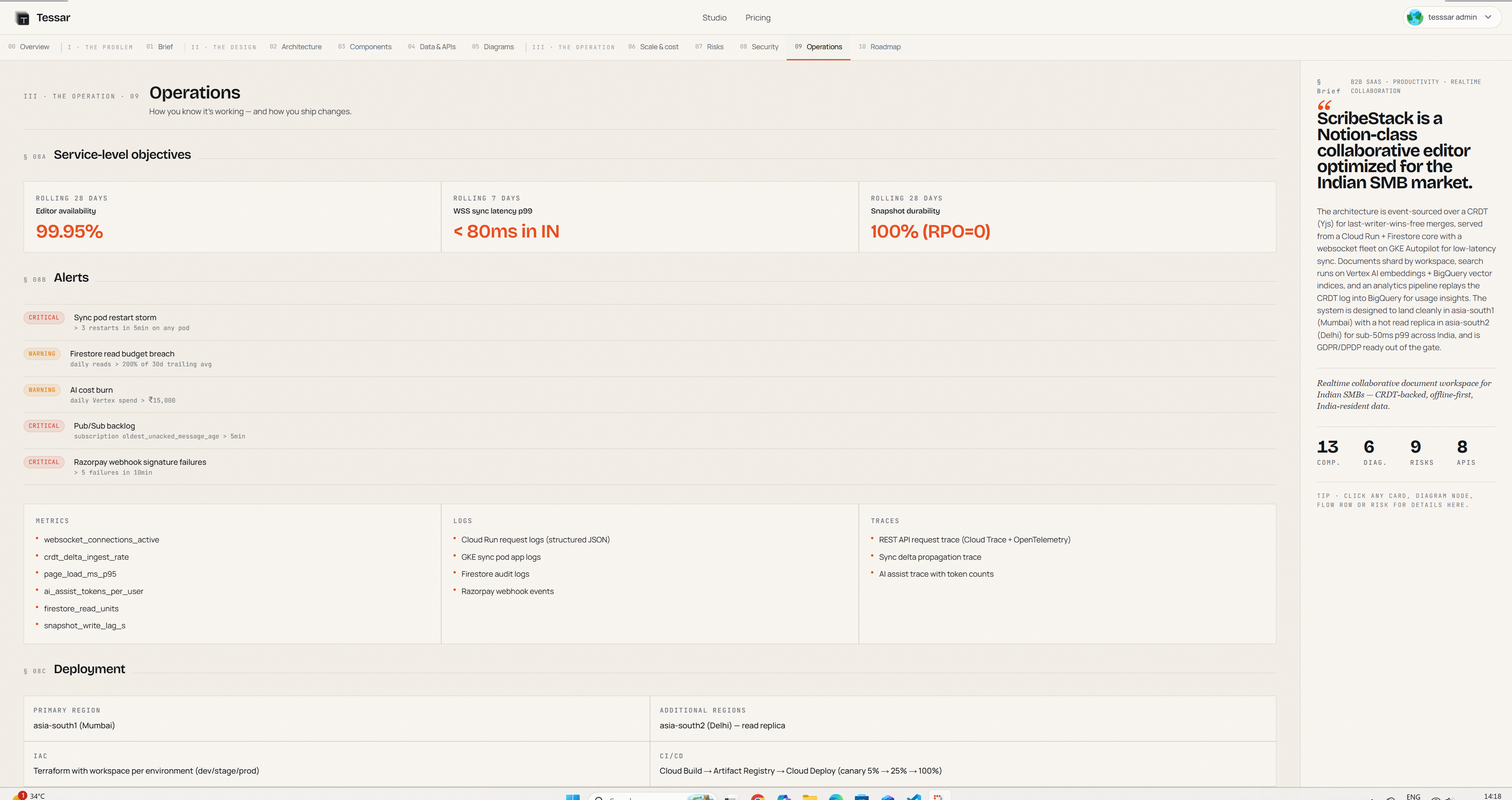Click the IaC Terraform workspace cell
This screenshot has height=800, width=1512.
(336, 764)
